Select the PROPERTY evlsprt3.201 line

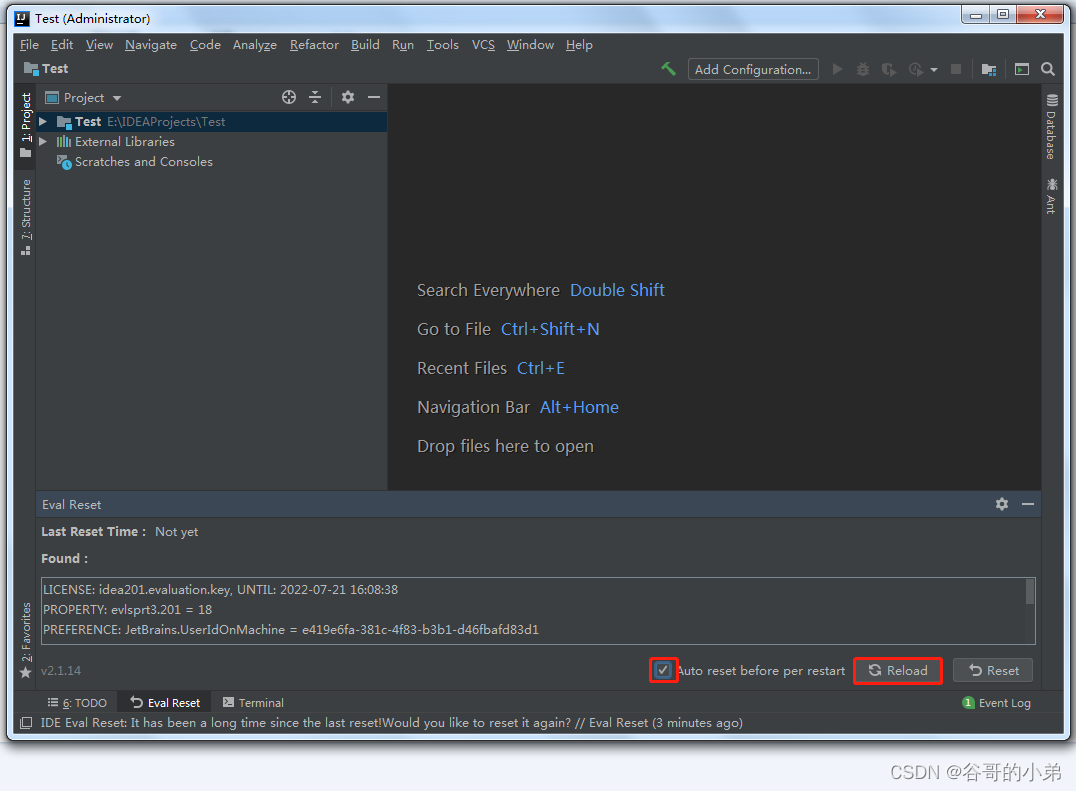click(128, 609)
